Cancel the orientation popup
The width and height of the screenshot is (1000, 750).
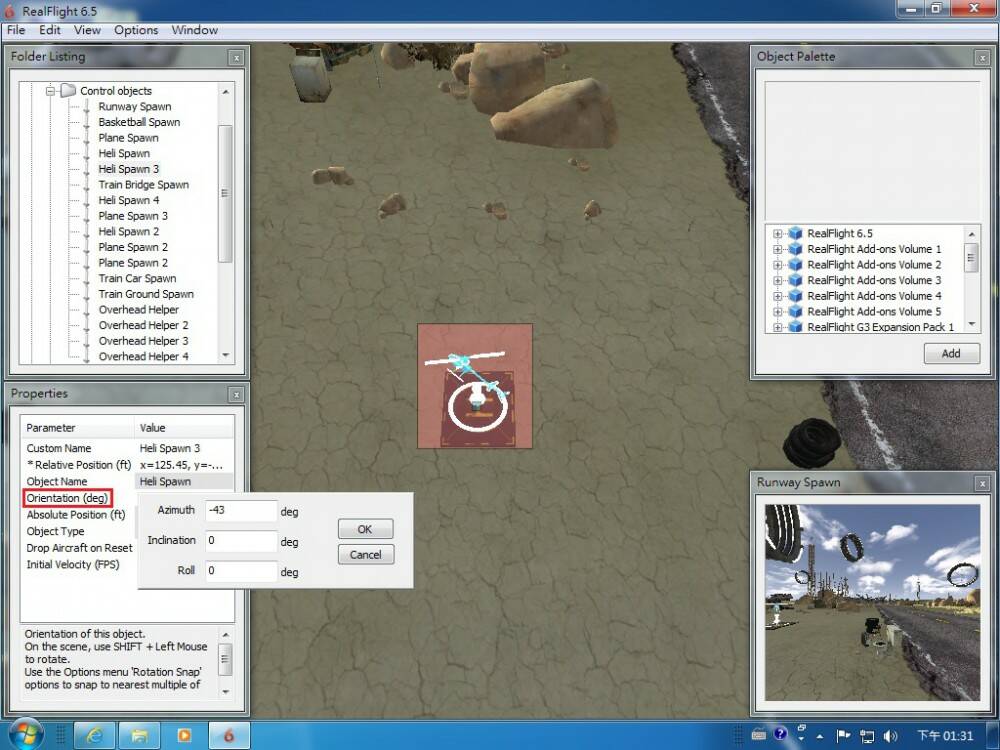tap(365, 555)
